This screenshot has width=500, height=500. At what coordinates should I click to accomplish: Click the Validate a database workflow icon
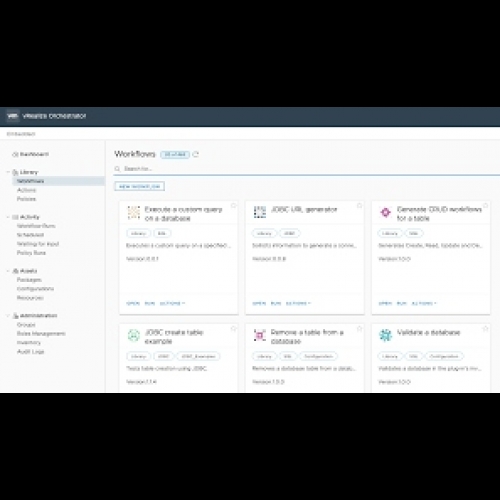click(x=386, y=335)
